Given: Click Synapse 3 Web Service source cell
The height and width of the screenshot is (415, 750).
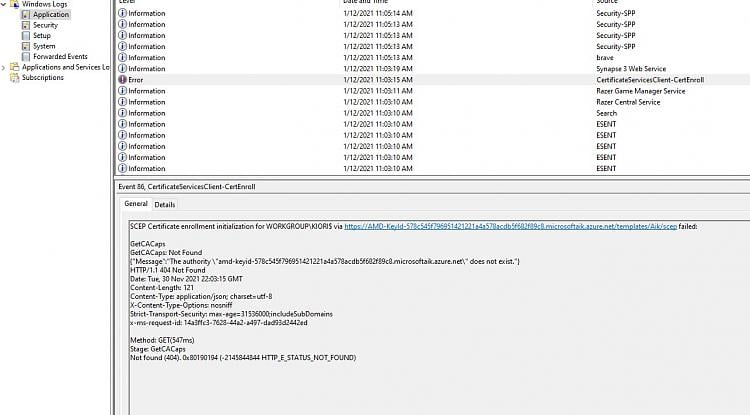Looking at the screenshot, I should (631, 69).
